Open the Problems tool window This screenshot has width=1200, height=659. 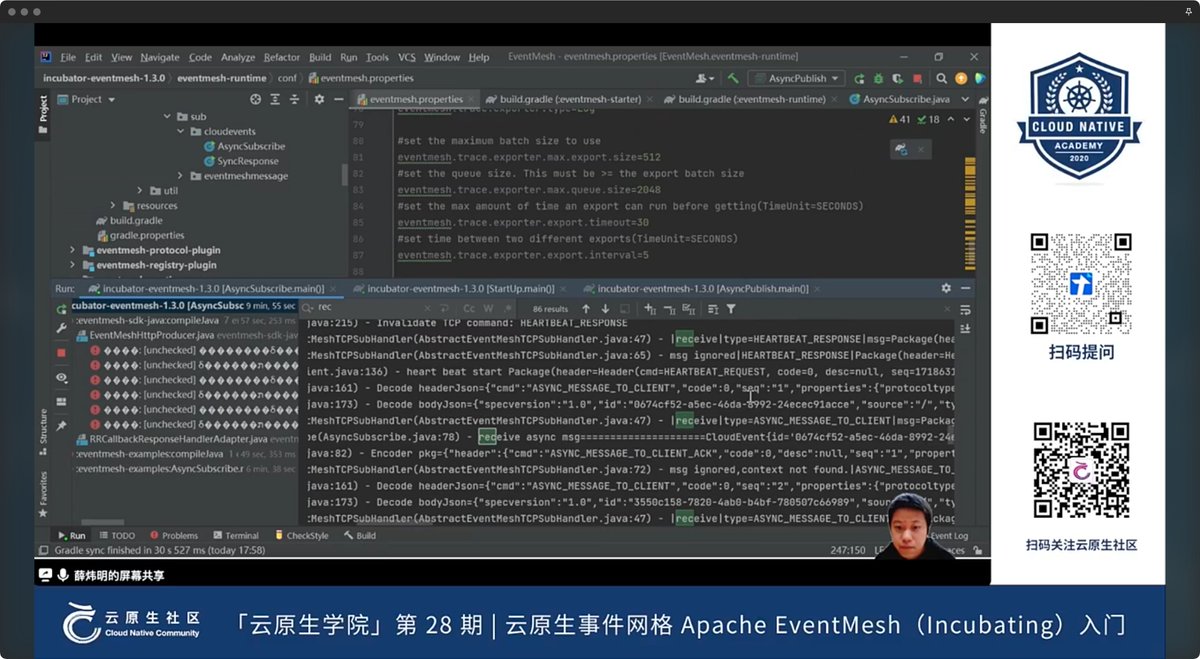(173, 535)
